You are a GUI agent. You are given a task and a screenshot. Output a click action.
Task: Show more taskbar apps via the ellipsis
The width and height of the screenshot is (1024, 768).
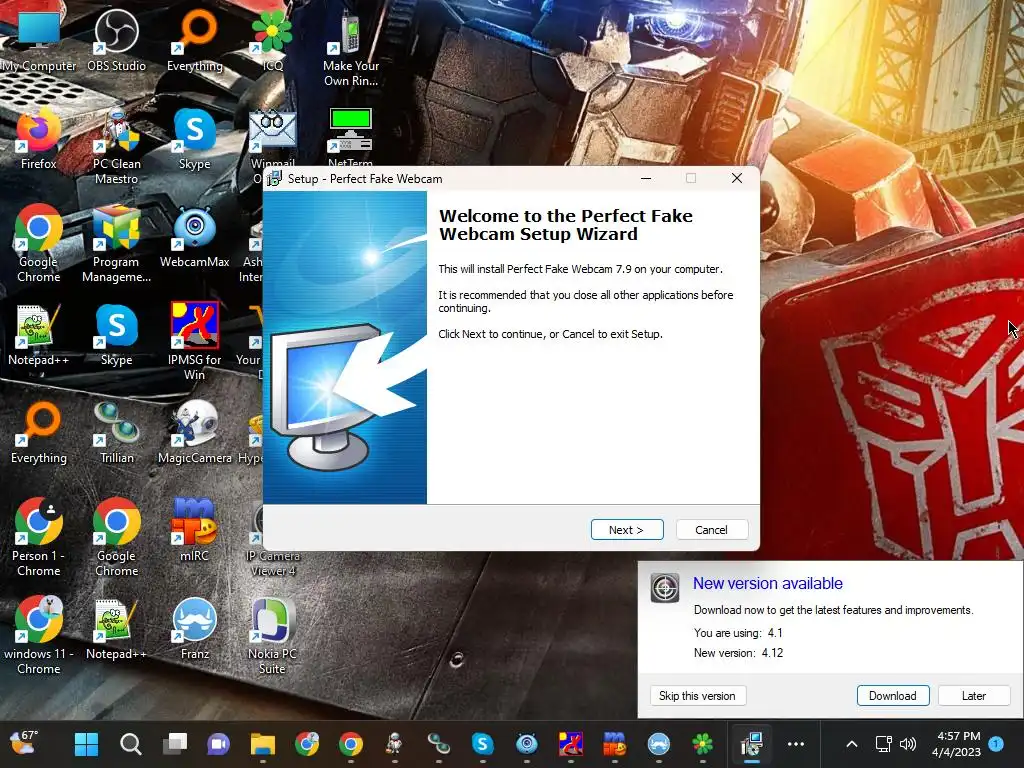[795, 744]
